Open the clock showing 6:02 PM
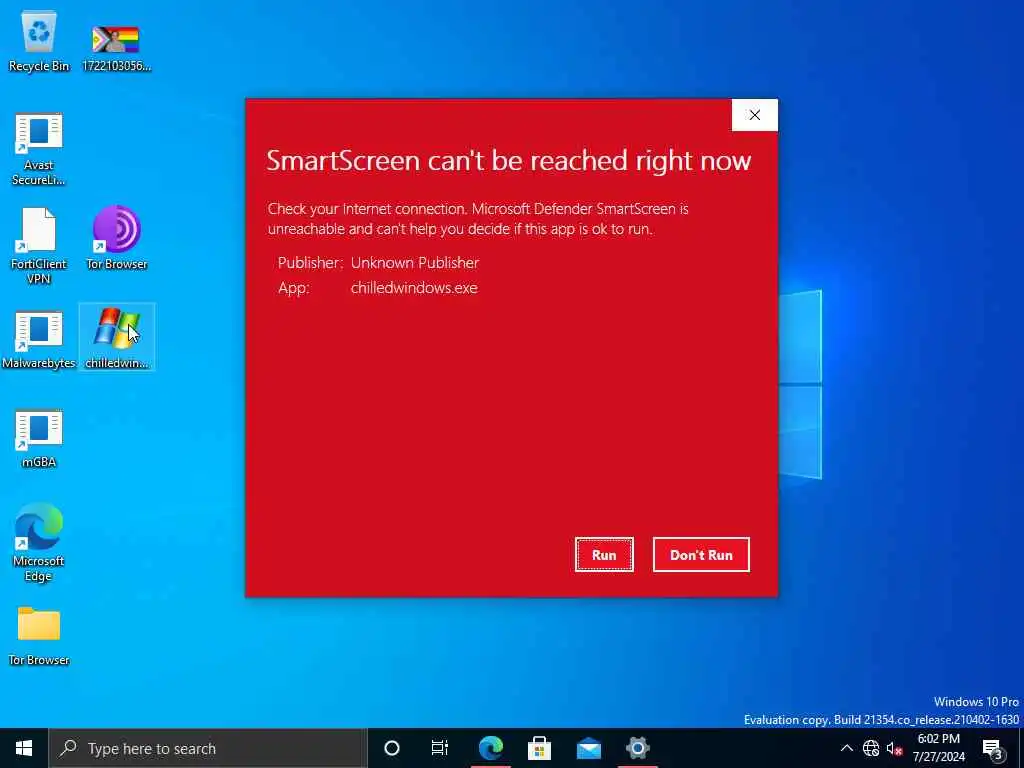Viewport: 1024px width, 768px height. point(938,748)
